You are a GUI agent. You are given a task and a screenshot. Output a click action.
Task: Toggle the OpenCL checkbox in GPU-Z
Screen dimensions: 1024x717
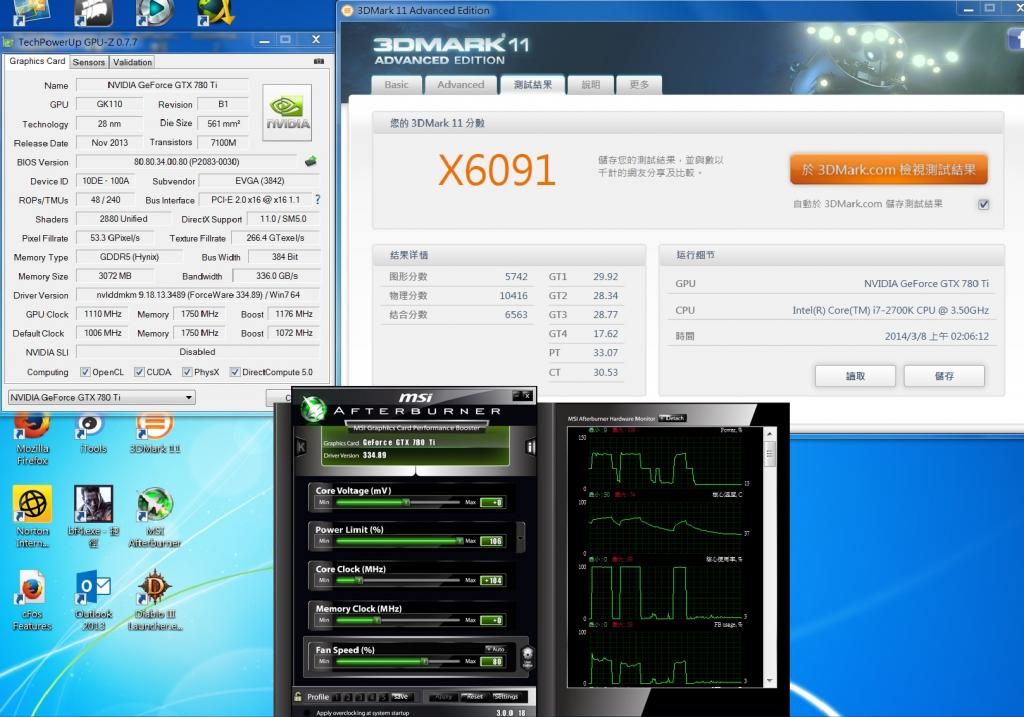pyautogui.click(x=85, y=372)
